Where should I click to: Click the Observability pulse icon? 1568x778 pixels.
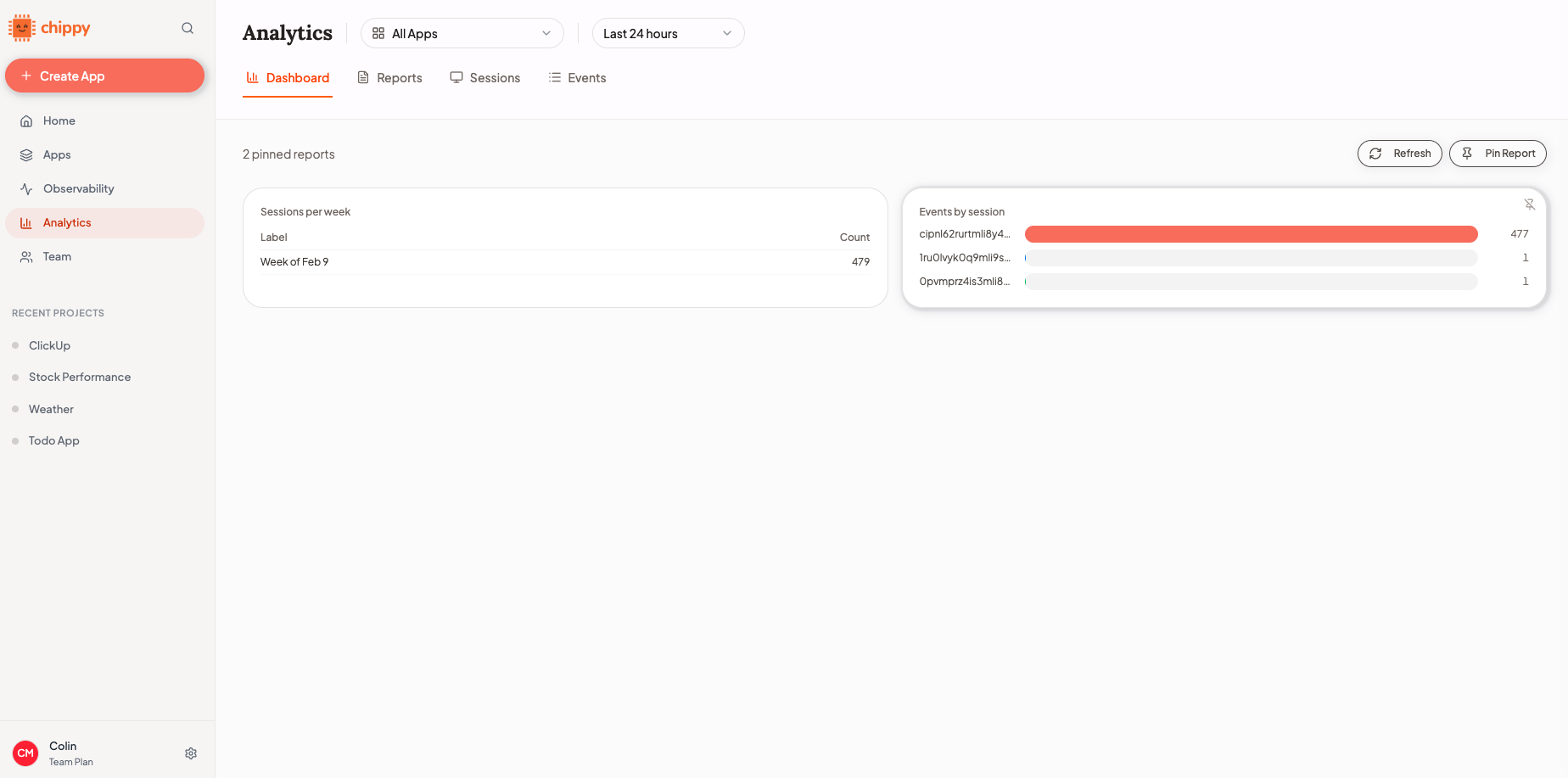pos(26,188)
